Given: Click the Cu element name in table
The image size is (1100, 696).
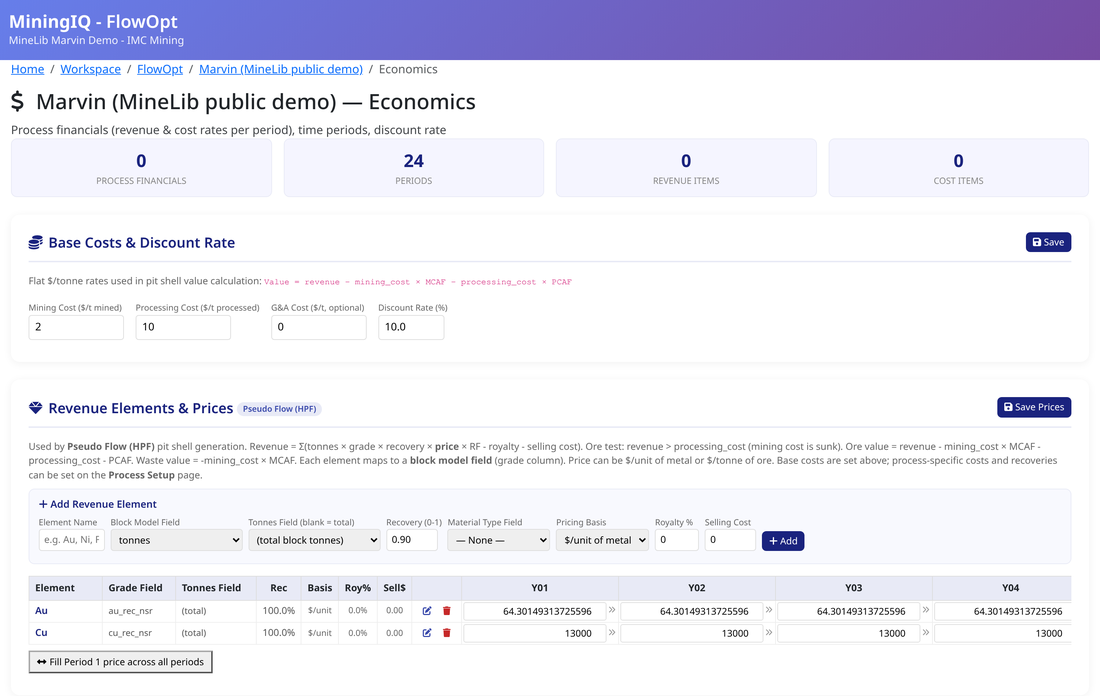Looking at the screenshot, I should tap(41, 633).
